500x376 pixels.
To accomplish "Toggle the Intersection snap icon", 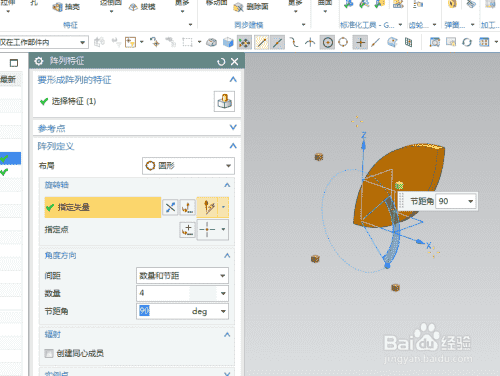I will pos(310,42).
